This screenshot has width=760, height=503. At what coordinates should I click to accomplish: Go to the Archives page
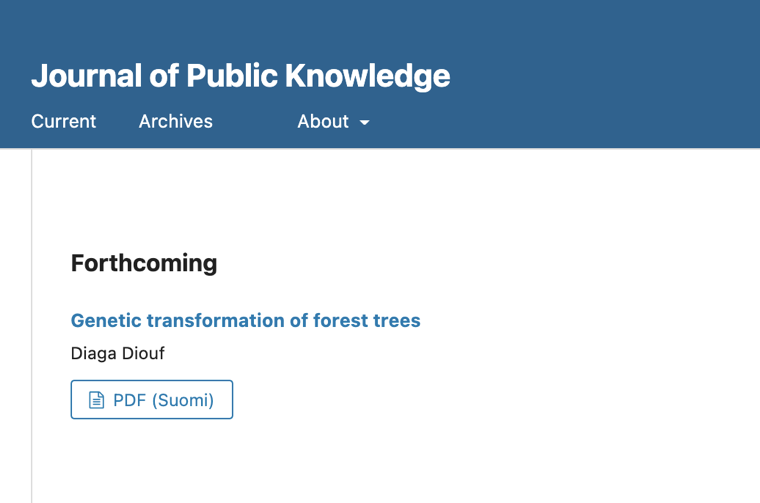[x=175, y=122]
